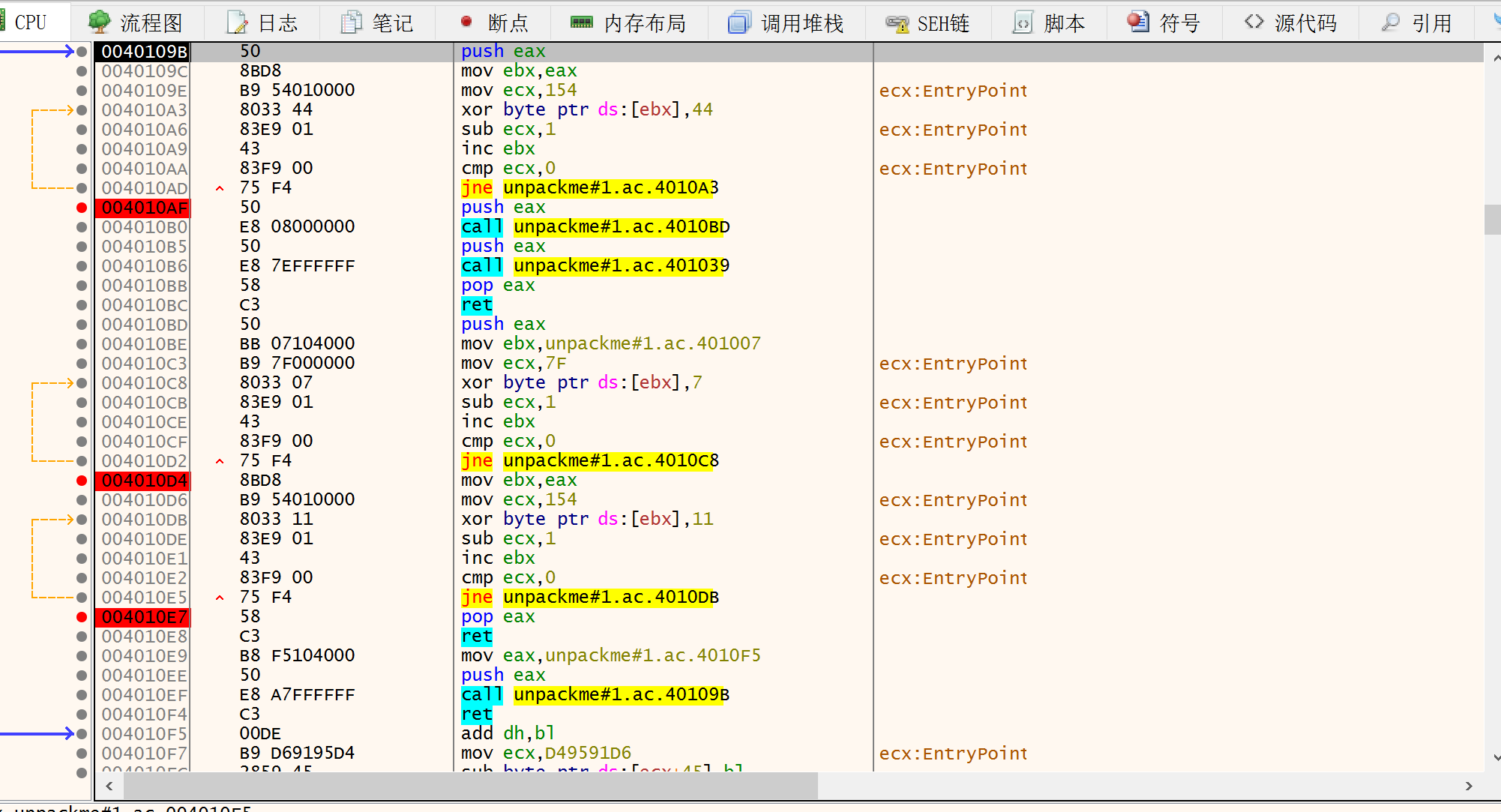Viewport: 1501px width, 812px height.
Task: Click the horizontal scrollbar right arrow
Action: click(x=1468, y=786)
